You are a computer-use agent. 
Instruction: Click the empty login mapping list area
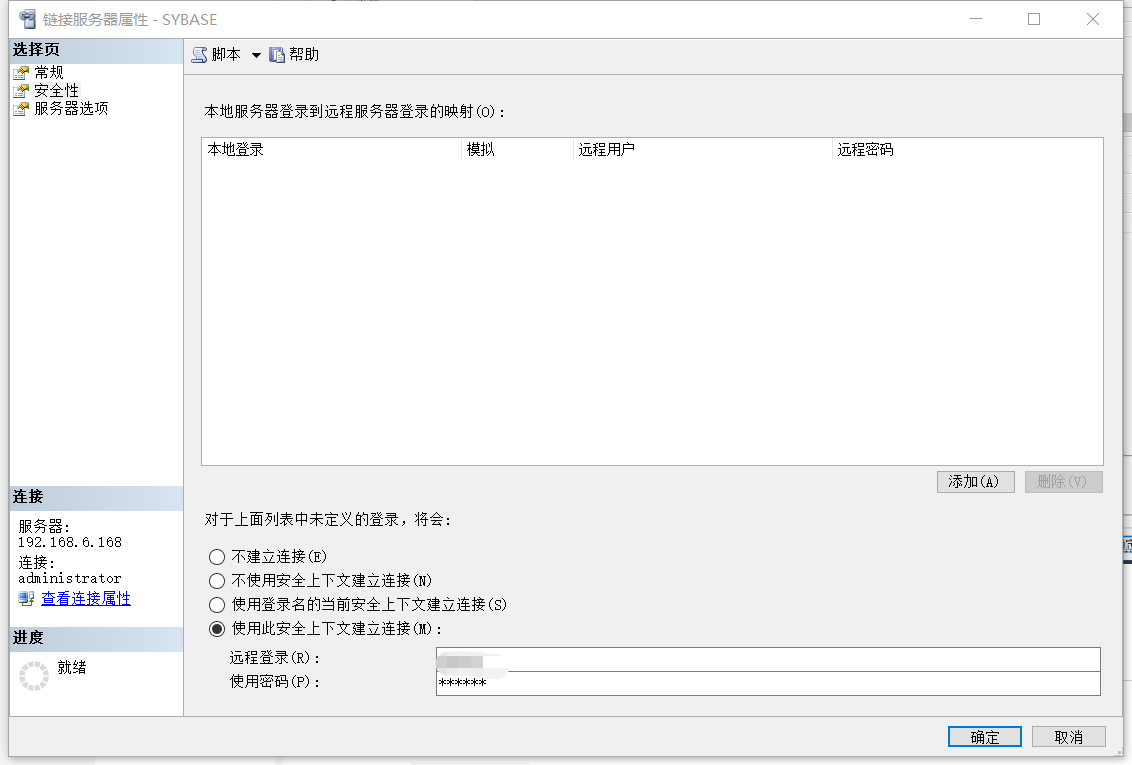[652, 312]
